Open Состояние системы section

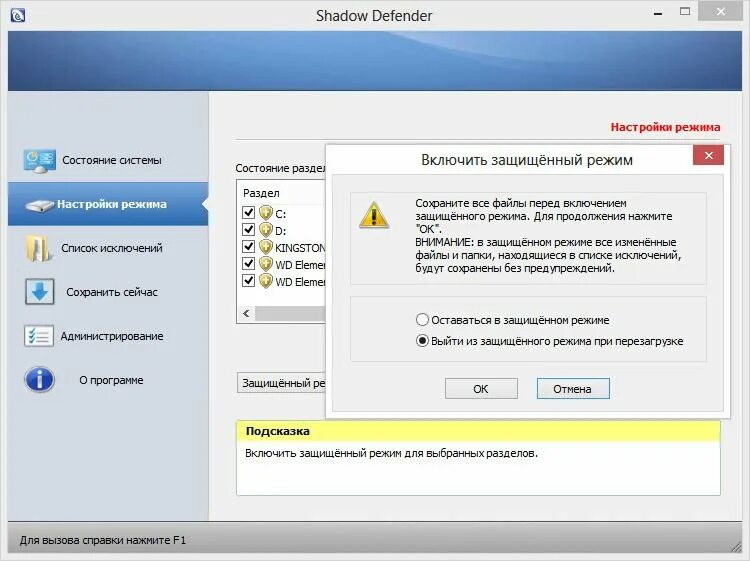click(x=108, y=160)
